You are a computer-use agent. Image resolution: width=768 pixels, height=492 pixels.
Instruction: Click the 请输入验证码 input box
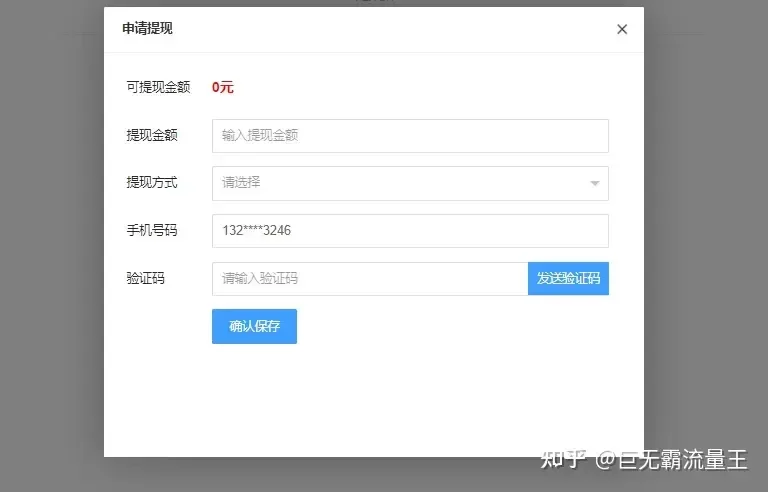[369, 279]
